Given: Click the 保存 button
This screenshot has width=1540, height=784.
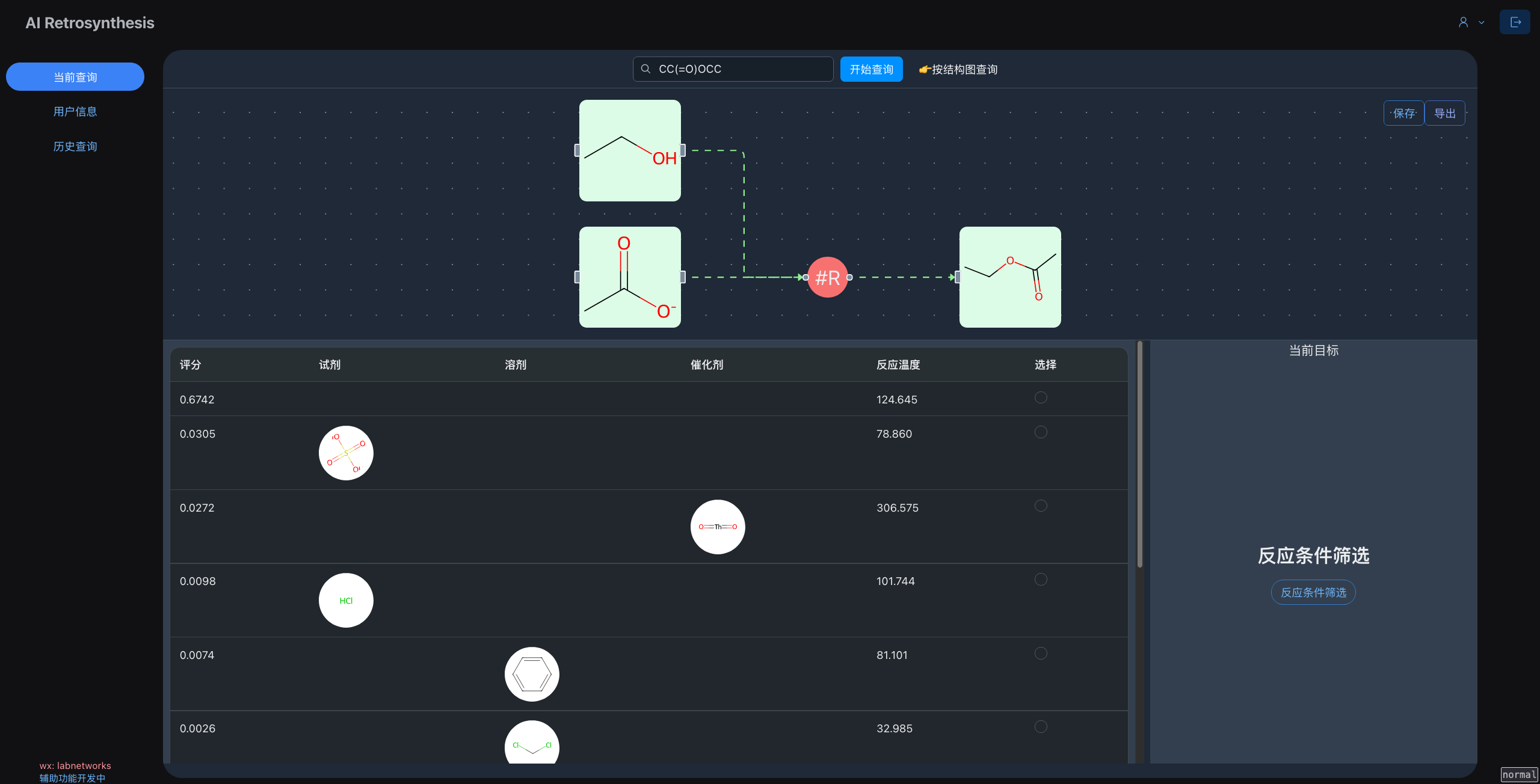Looking at the screenshot, I should coord(1403,113).
